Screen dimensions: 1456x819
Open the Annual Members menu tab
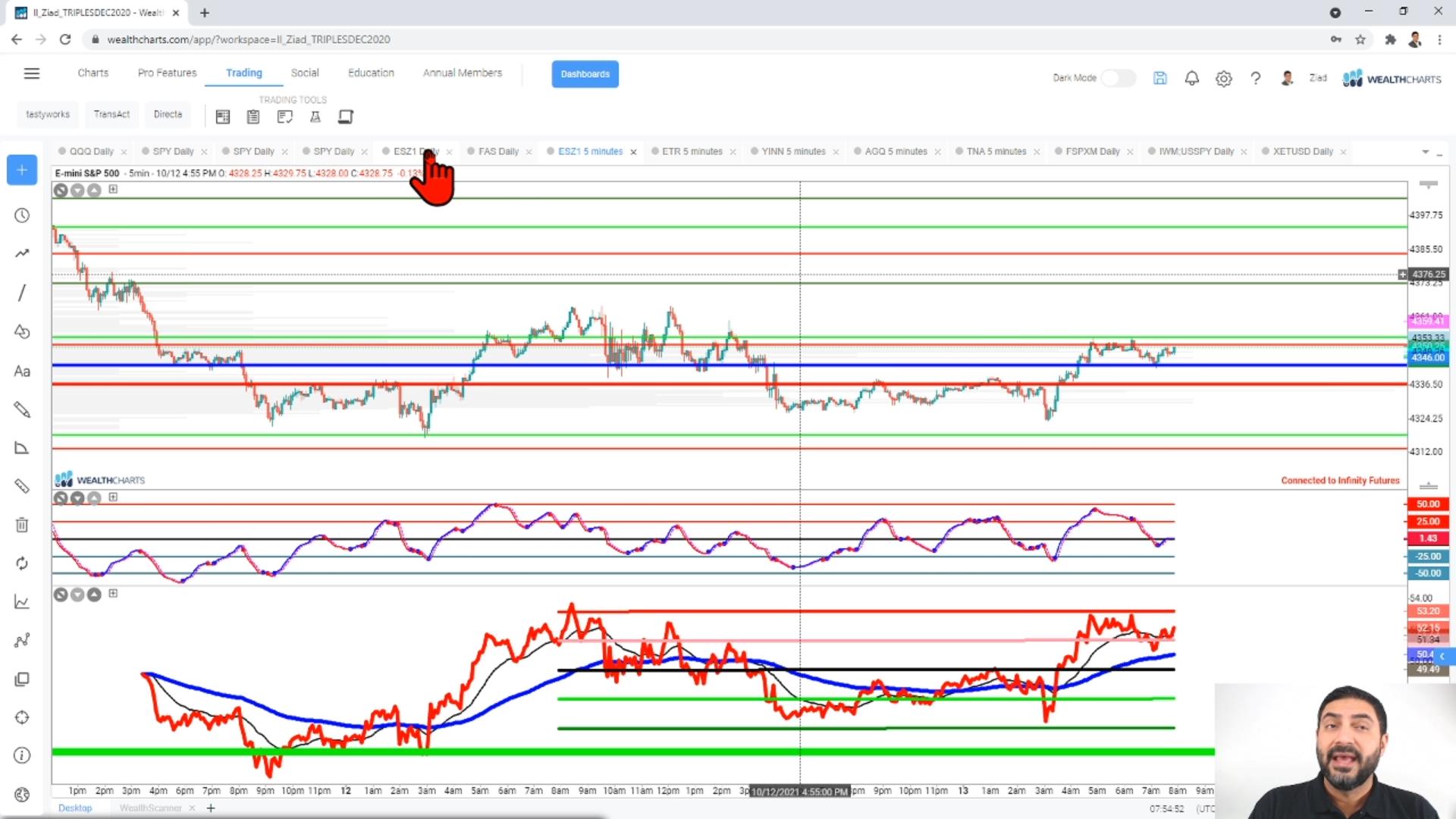click(463, 73)
